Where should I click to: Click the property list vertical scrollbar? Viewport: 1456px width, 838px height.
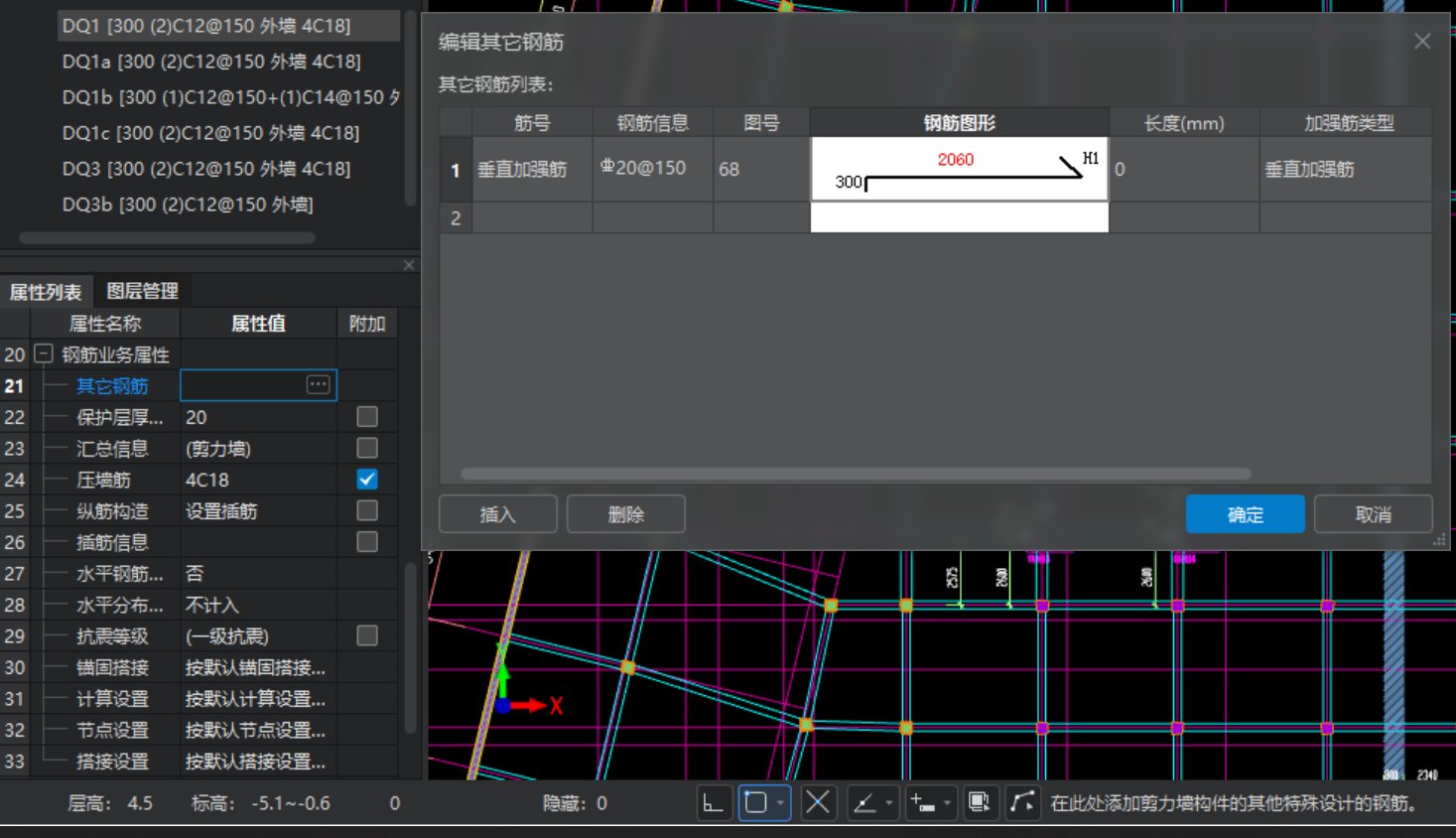coord(410,647)
